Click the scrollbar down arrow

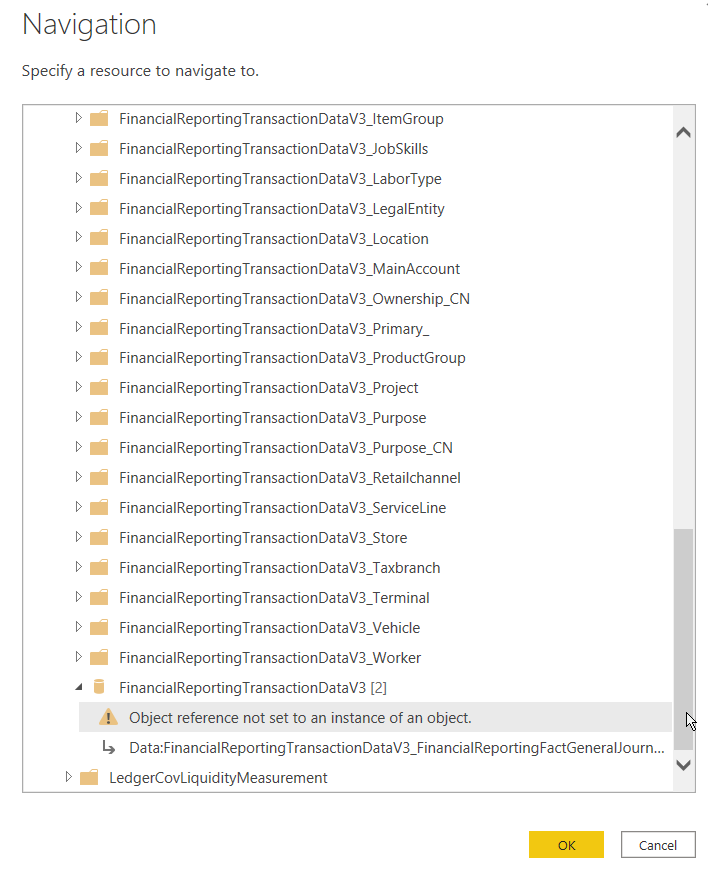point(684,765)
